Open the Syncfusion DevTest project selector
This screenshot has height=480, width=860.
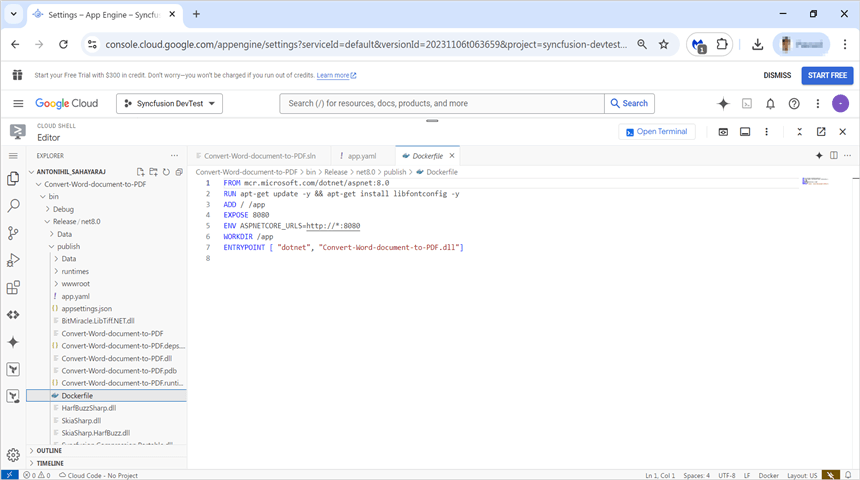(x=169, y=103)
